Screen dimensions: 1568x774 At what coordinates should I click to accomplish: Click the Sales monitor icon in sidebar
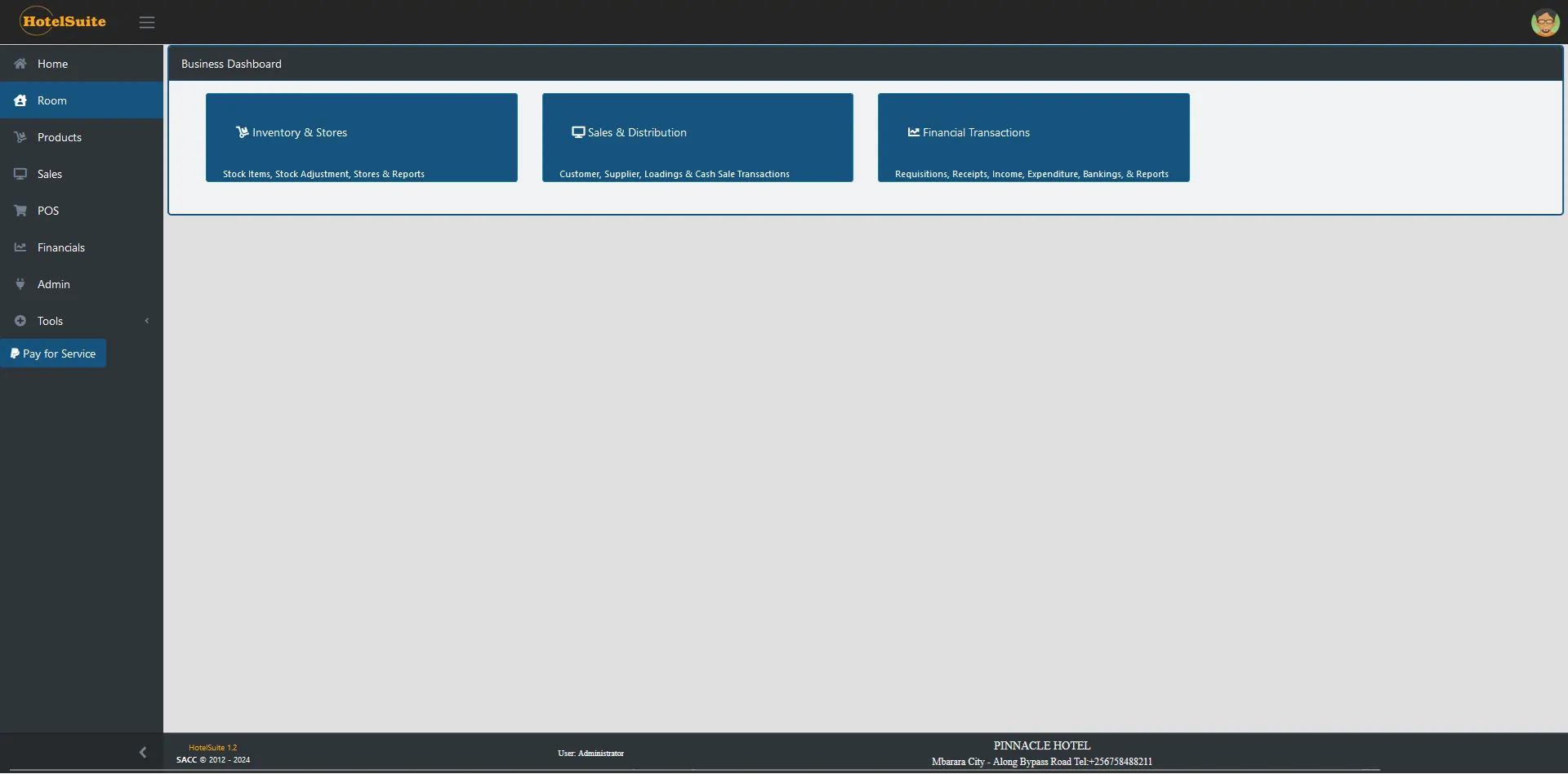(x=20, y=174)
